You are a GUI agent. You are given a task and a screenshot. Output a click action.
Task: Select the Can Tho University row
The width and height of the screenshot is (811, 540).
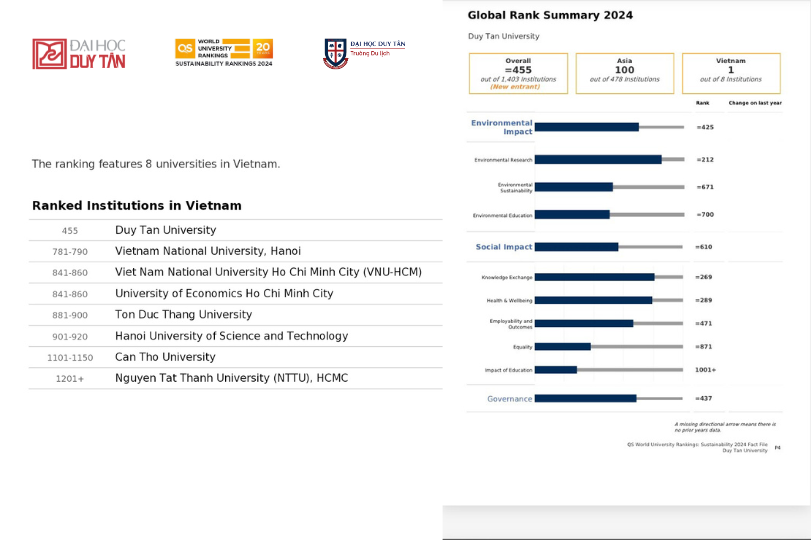165,357
